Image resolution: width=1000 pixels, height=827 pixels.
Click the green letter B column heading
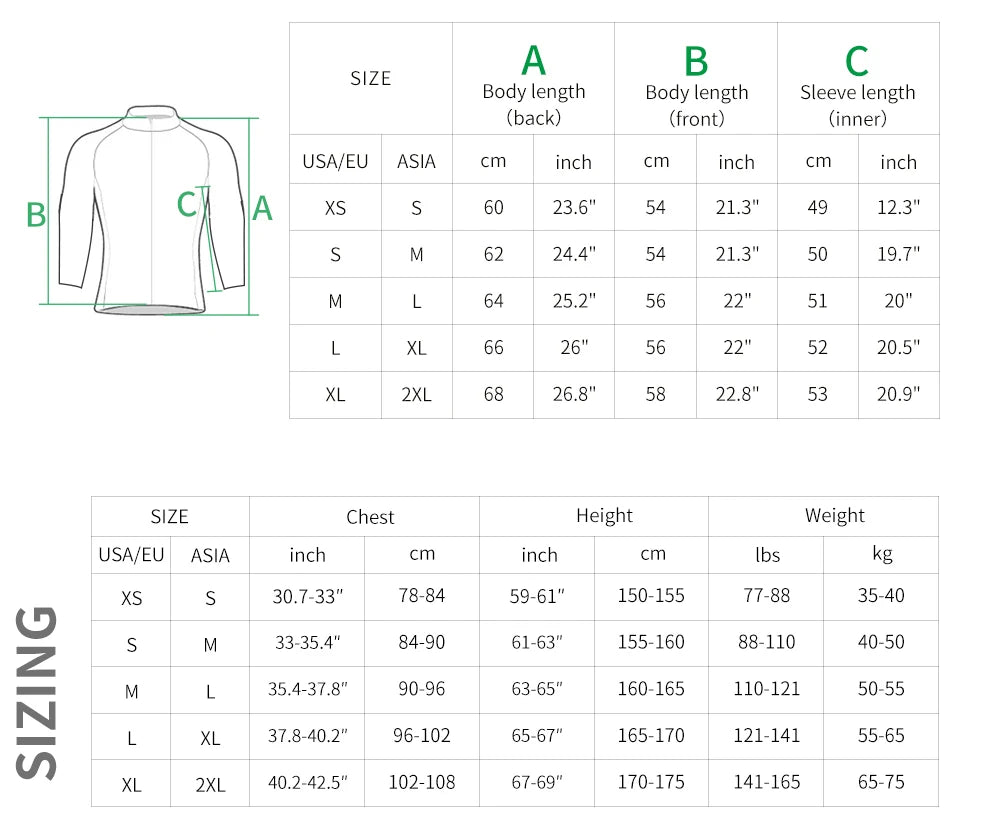point(696,62)
